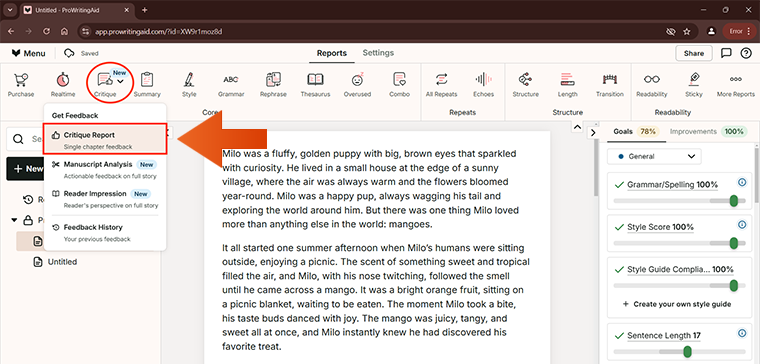Click the Saved cloud status indicator
This screenshot has height=364, width=760.
(81, 53)
